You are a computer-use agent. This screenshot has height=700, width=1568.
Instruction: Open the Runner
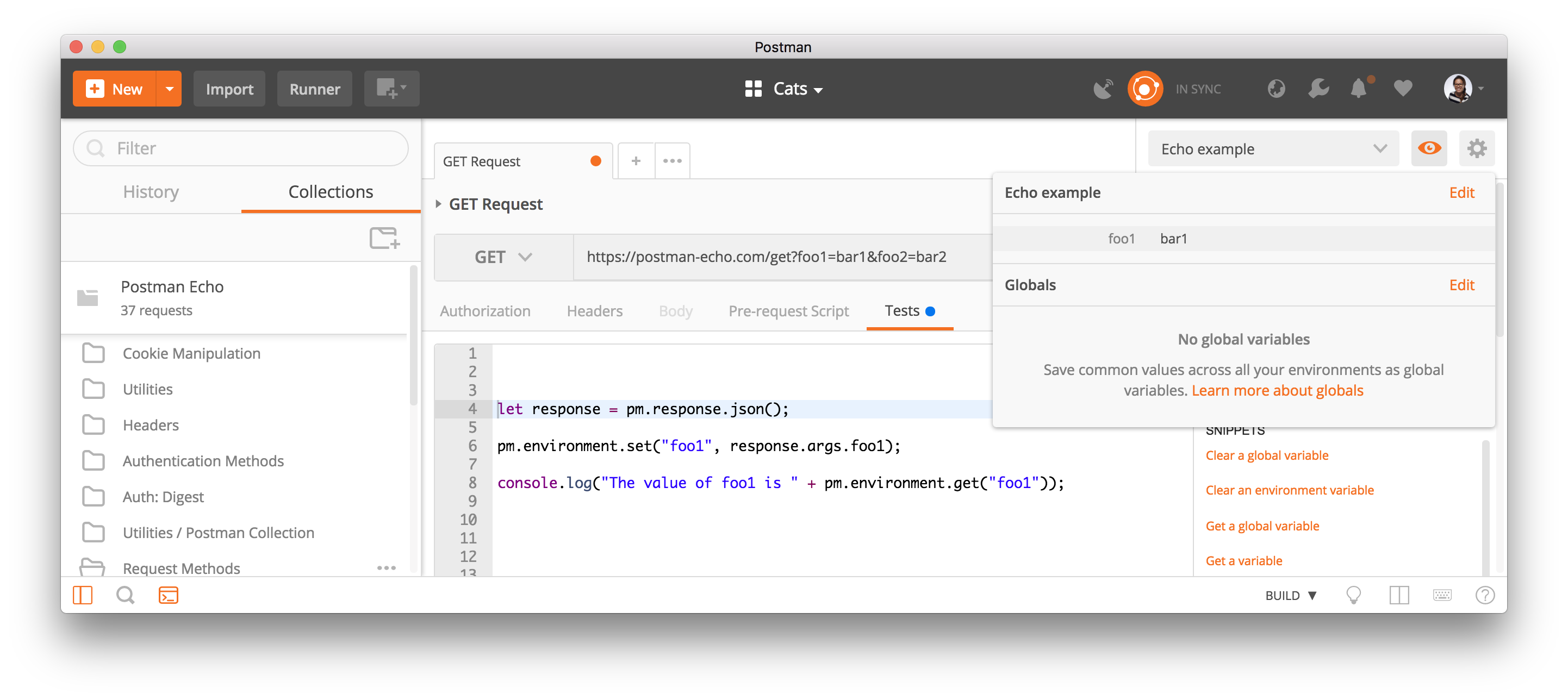click(314, 89)
